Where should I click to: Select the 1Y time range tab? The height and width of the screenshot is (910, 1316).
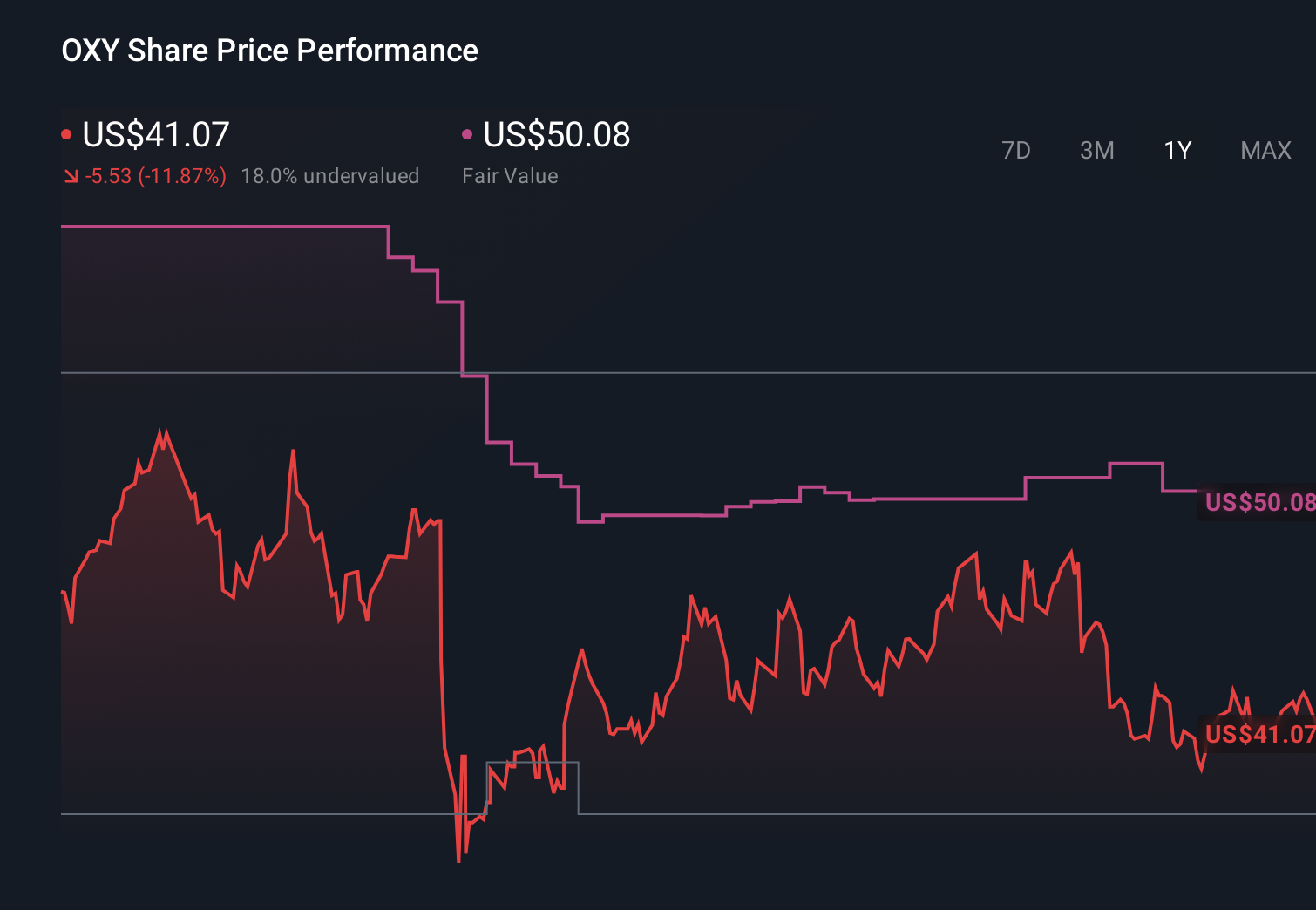coord(1177,150)
